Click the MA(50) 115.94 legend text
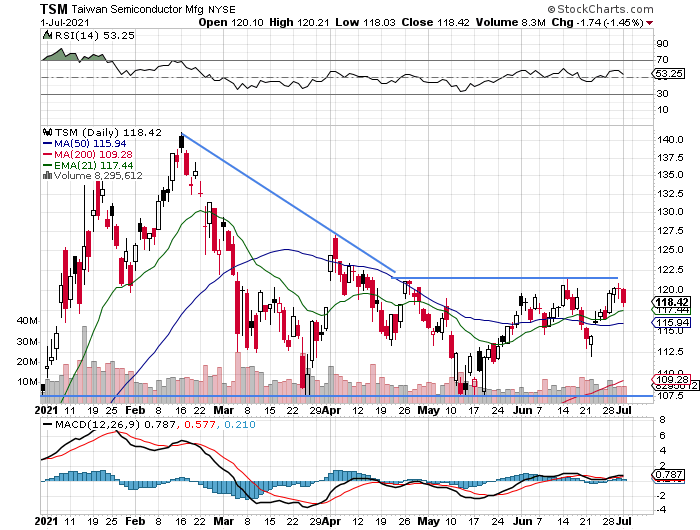Image resolution: width=700 pixels, height=530 pixels. click(x=90, y=144)
